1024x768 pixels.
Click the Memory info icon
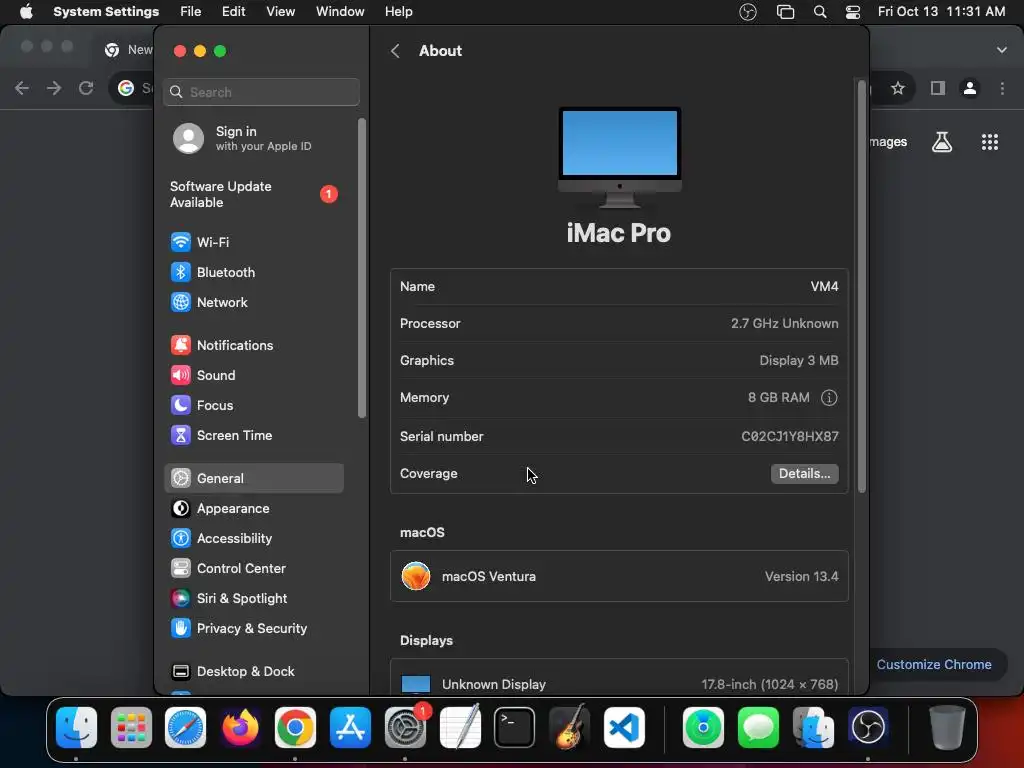click(829, 398)
